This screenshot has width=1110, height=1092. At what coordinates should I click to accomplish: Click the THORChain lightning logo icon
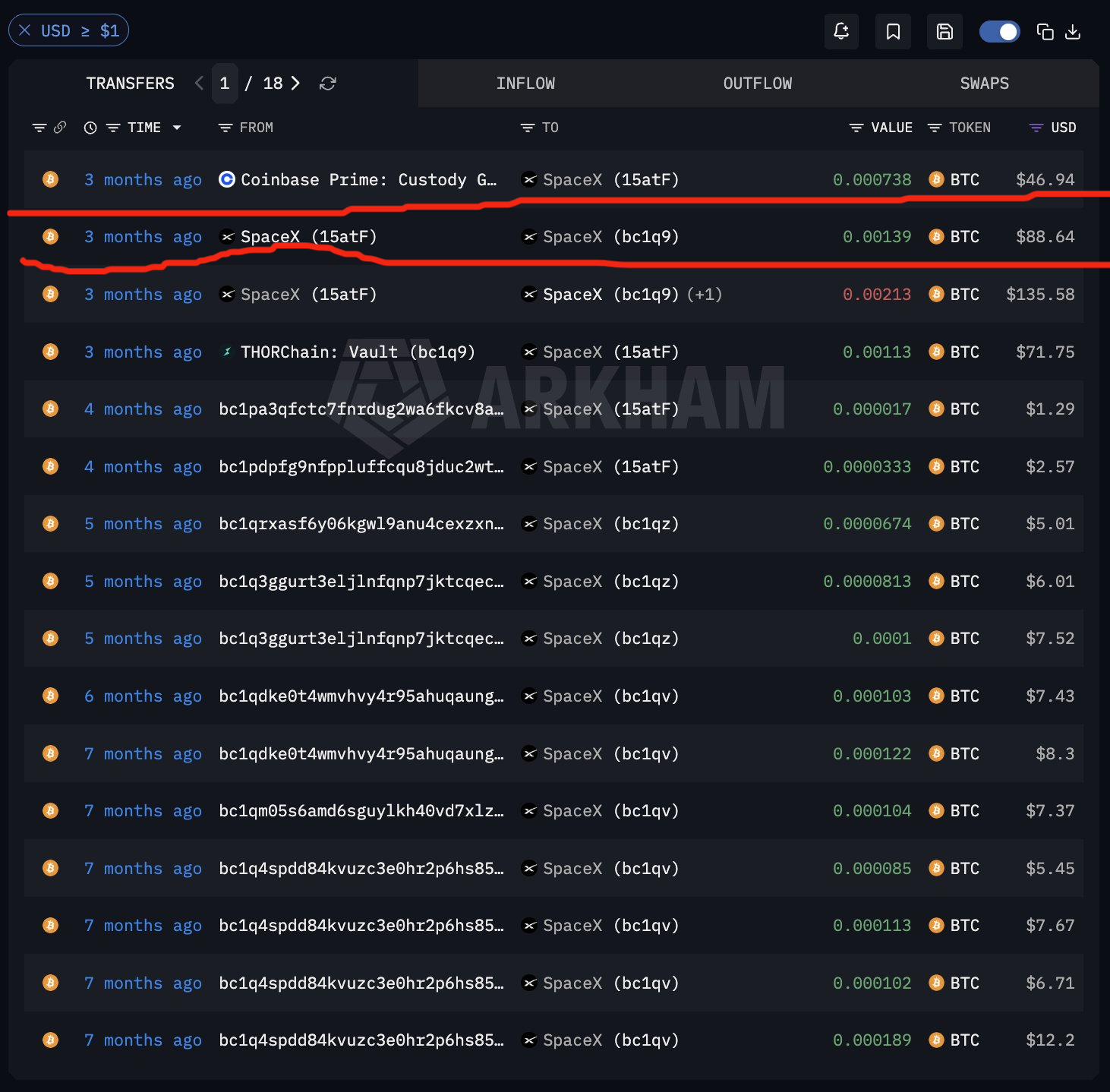pyautogui.click(x=226, y=352)
